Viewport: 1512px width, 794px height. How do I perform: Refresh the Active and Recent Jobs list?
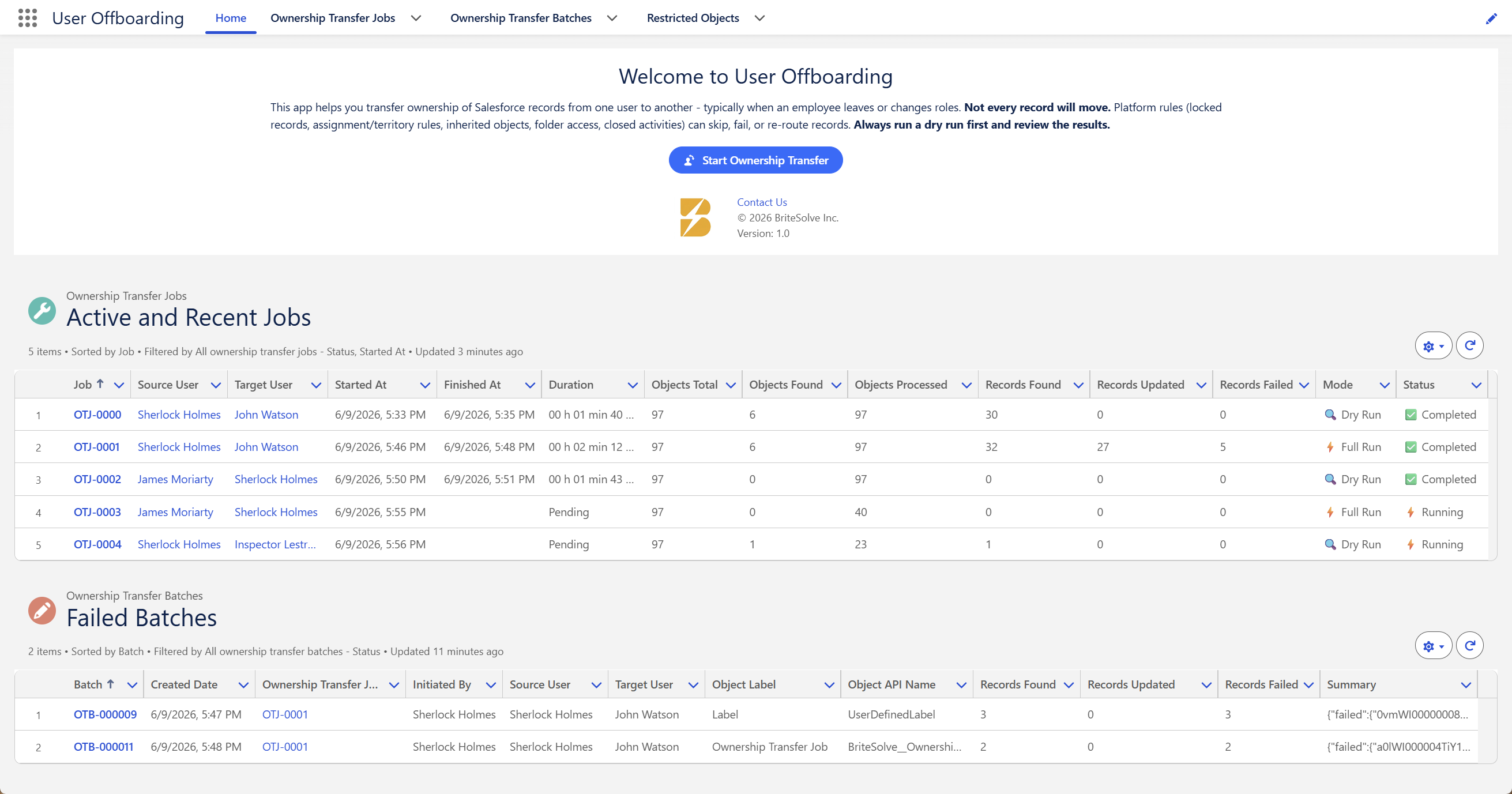1470,345
